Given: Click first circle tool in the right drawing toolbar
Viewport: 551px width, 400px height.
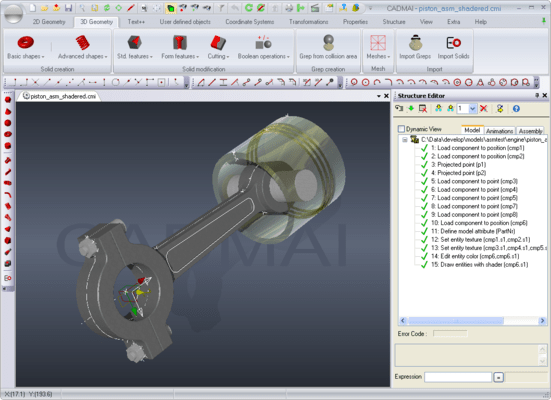Looking at the screenshot, I should point(354,83).
